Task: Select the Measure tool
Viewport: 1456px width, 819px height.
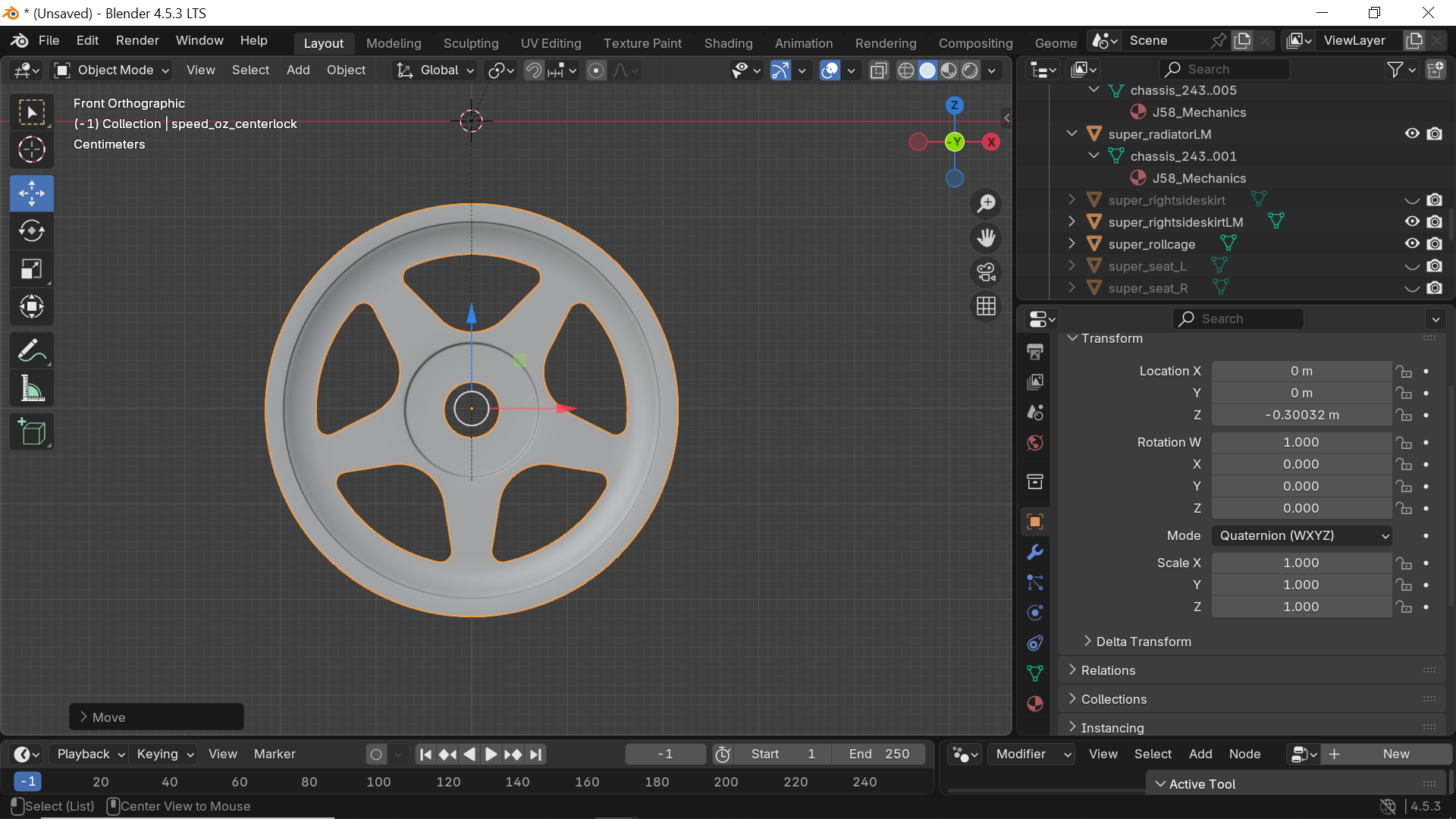Action: click(31, 389)
